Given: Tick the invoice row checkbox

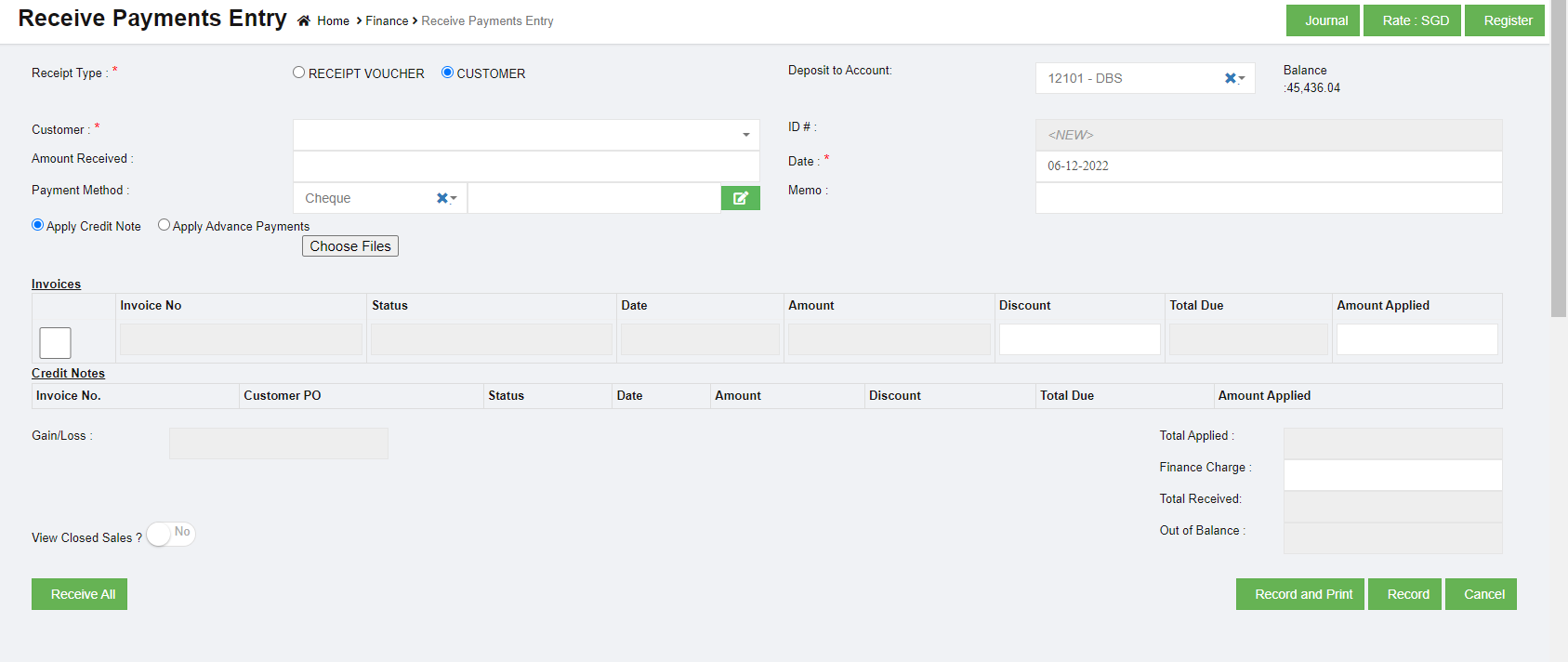Looking at the screenshot, I should tap(55, 343).
